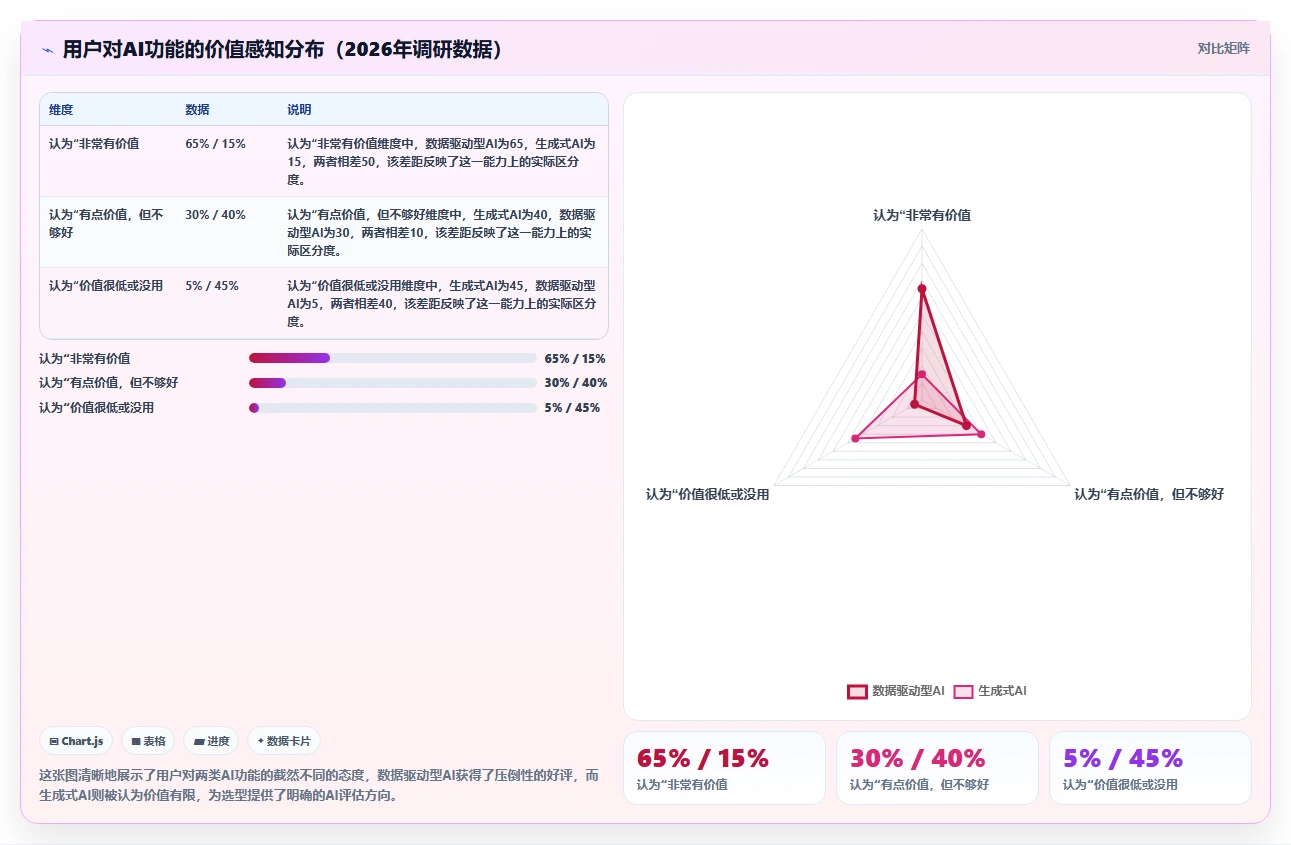Click the 5% / 45% data card
The image size is (1291, 845).
click(x=1150, y=768)
